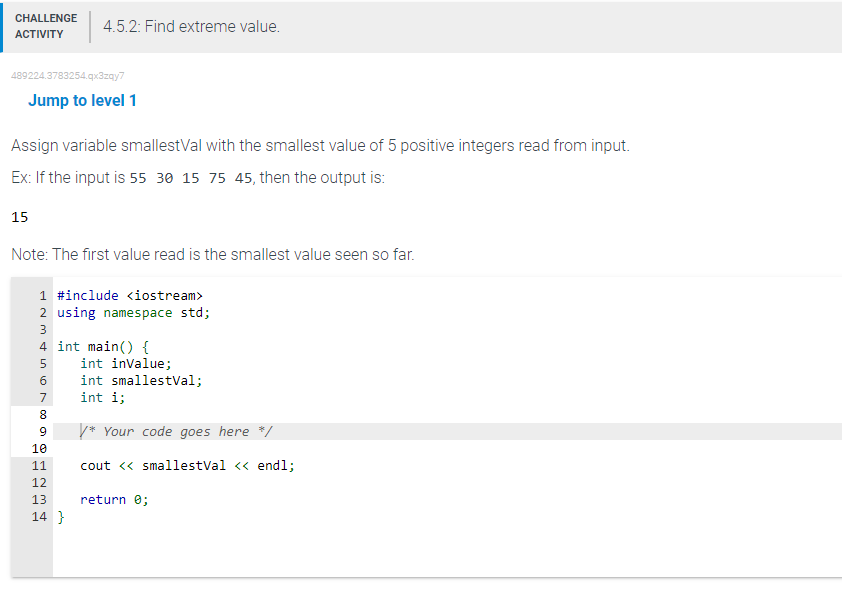842x594 pixels.
Task: Click the 'CHALLENGE ACTIVITY' header label
Action: (46, 26)
